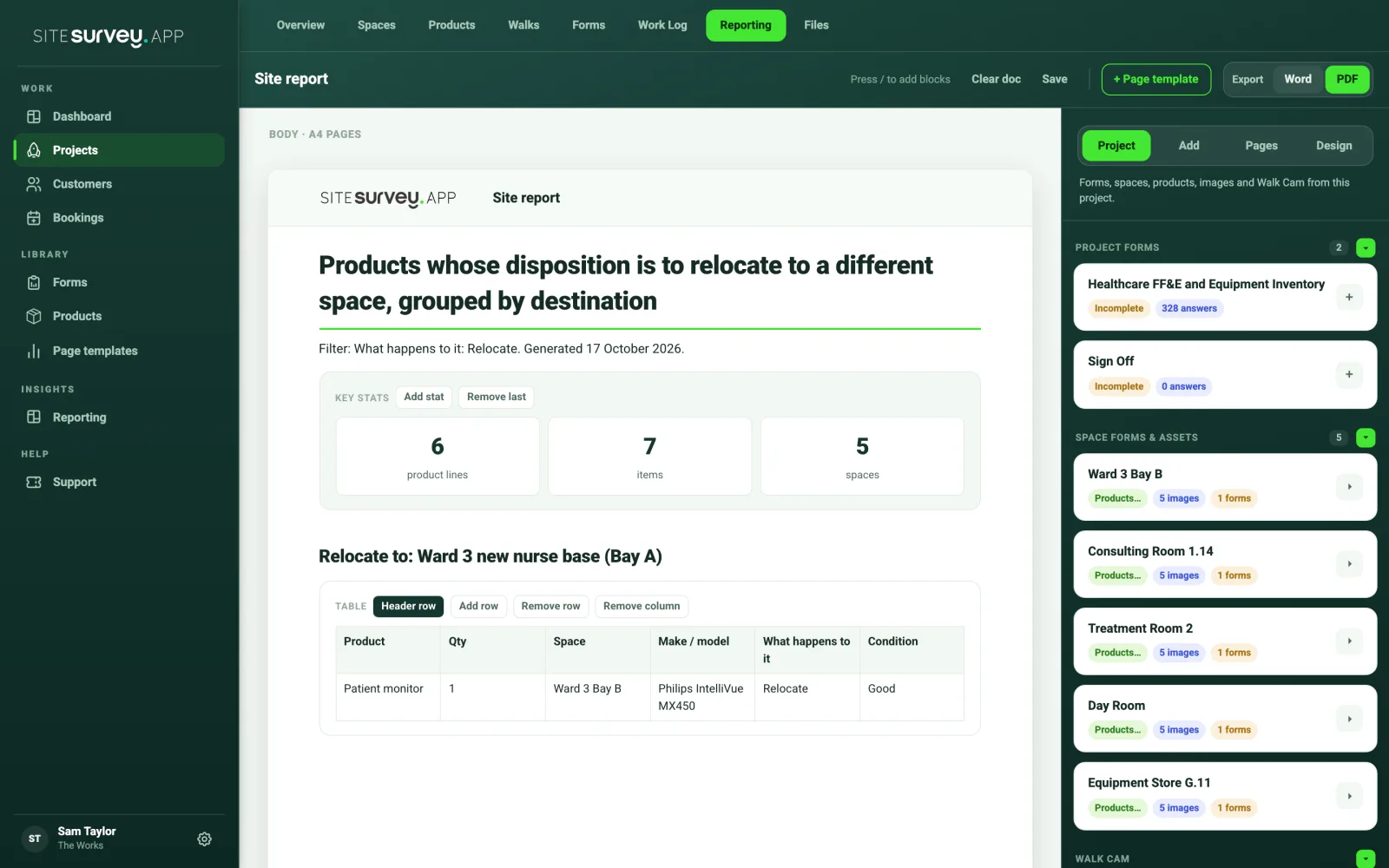Toggle the Header row option
Screen dimensions: 1389x868
tap(408, 606)
